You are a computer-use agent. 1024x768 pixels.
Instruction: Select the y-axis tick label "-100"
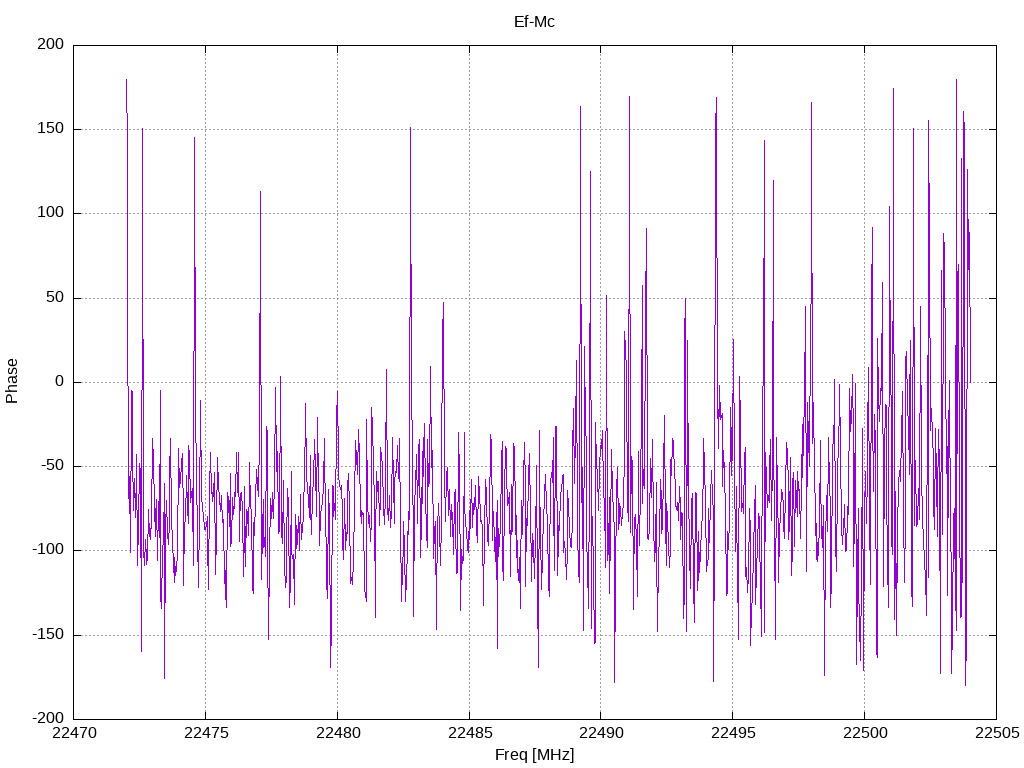(x=48, y=550)
